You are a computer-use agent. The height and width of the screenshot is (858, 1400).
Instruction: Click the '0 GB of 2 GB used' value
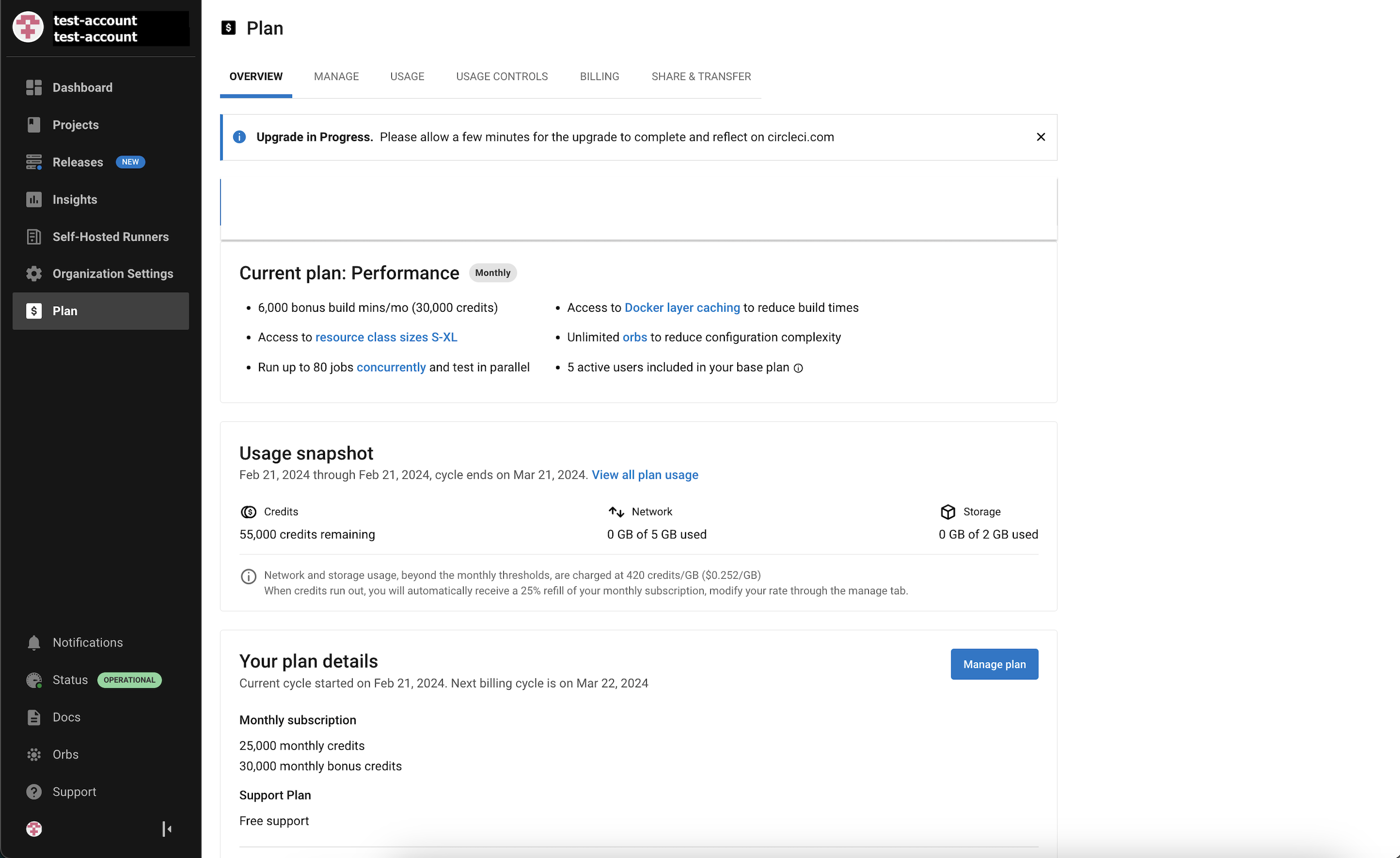(988, 535)
